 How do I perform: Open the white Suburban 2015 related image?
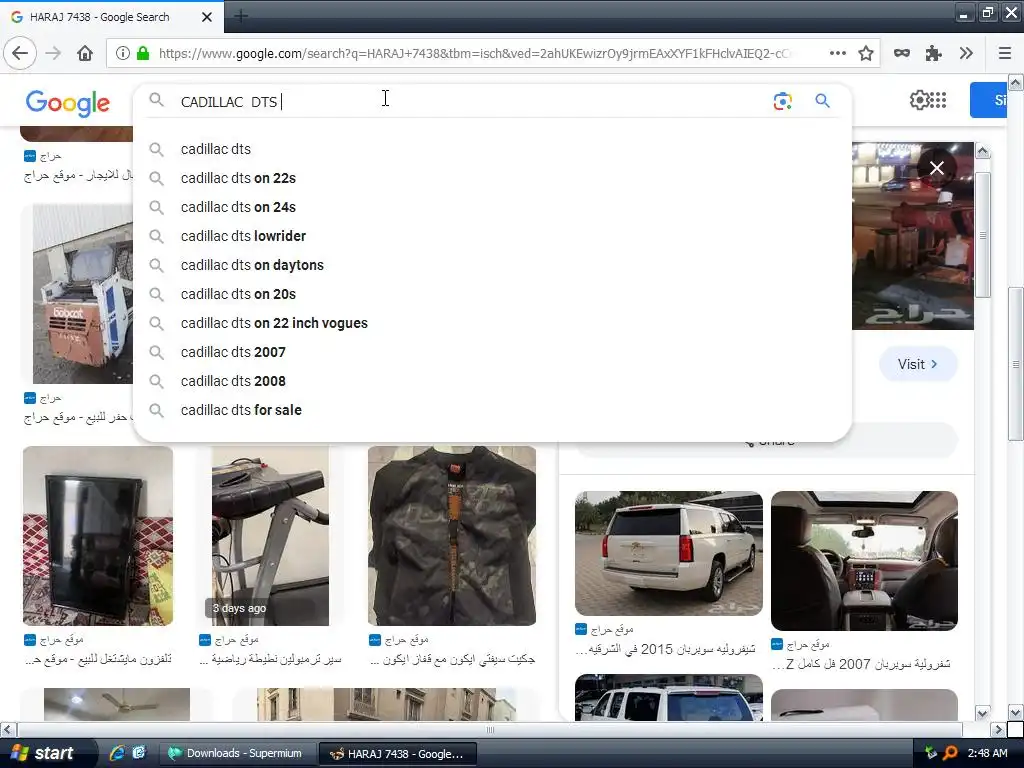[x=669, y=553]
